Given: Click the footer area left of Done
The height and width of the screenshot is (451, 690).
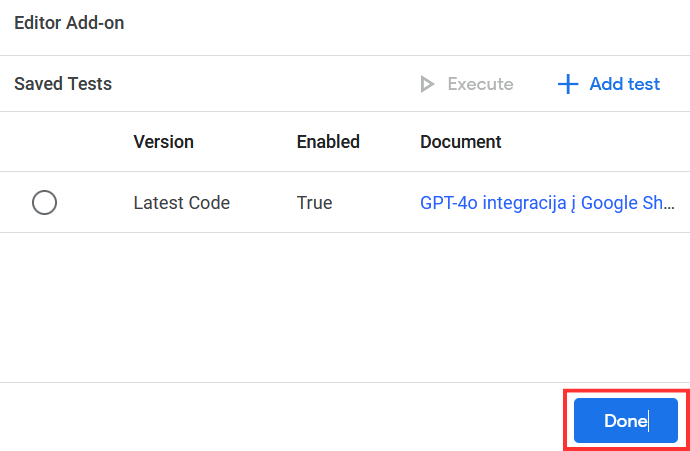Looking at the screenshot, I should coord(280,420).
